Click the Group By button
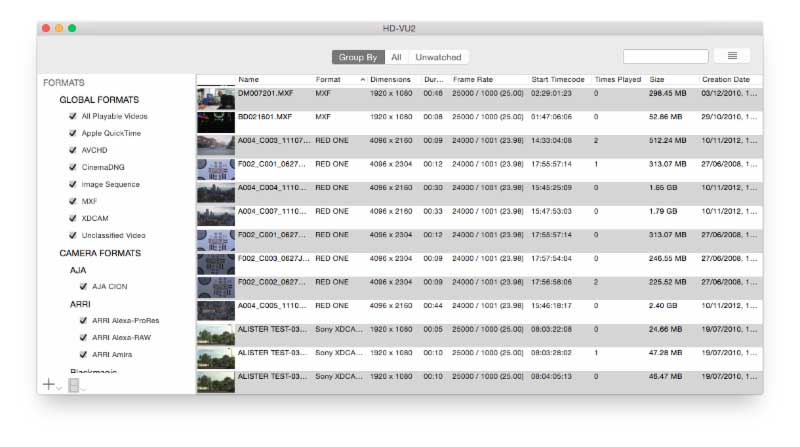 (357, 57)
